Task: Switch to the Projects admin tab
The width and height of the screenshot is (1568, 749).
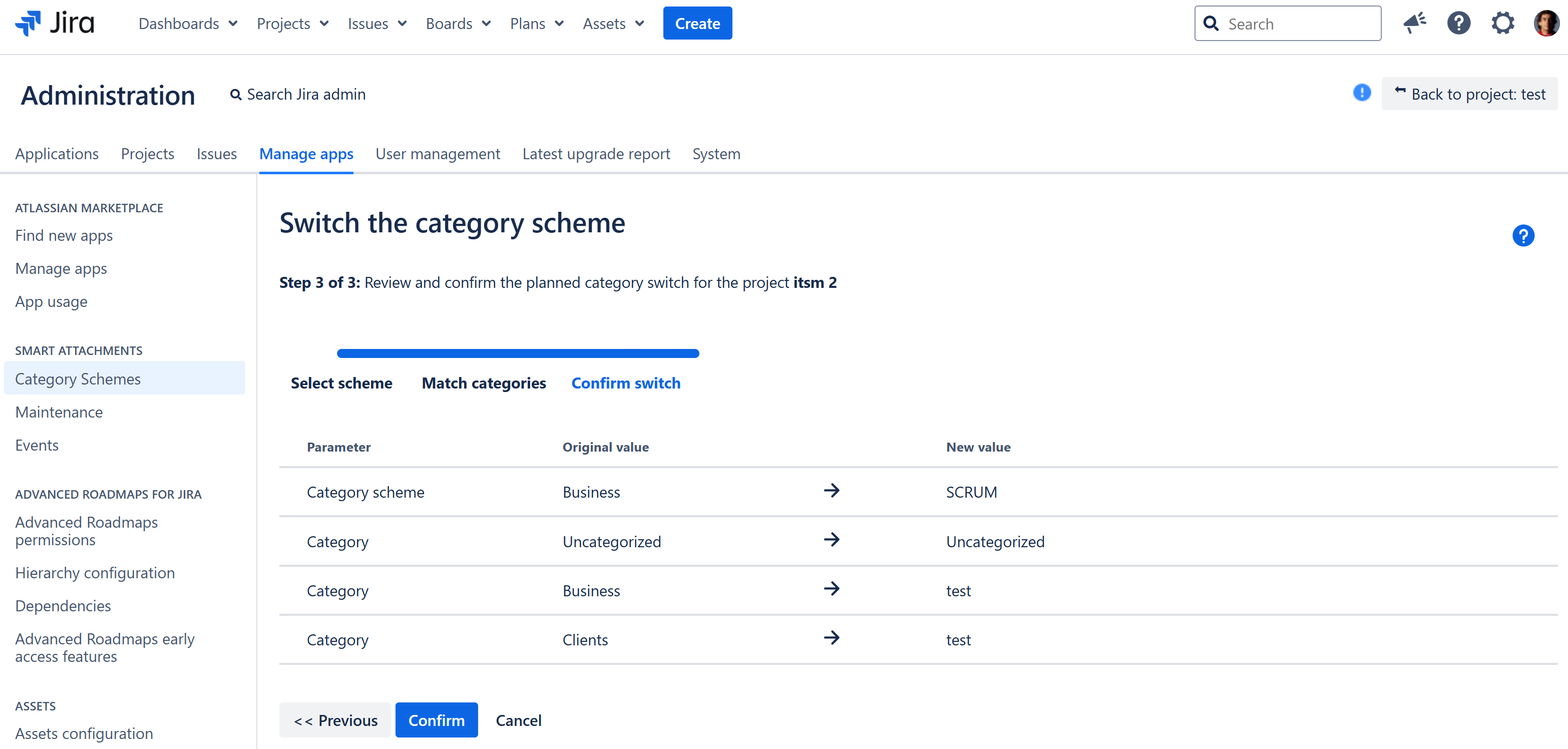Action: pyautogui.click(x=147, y=154)
